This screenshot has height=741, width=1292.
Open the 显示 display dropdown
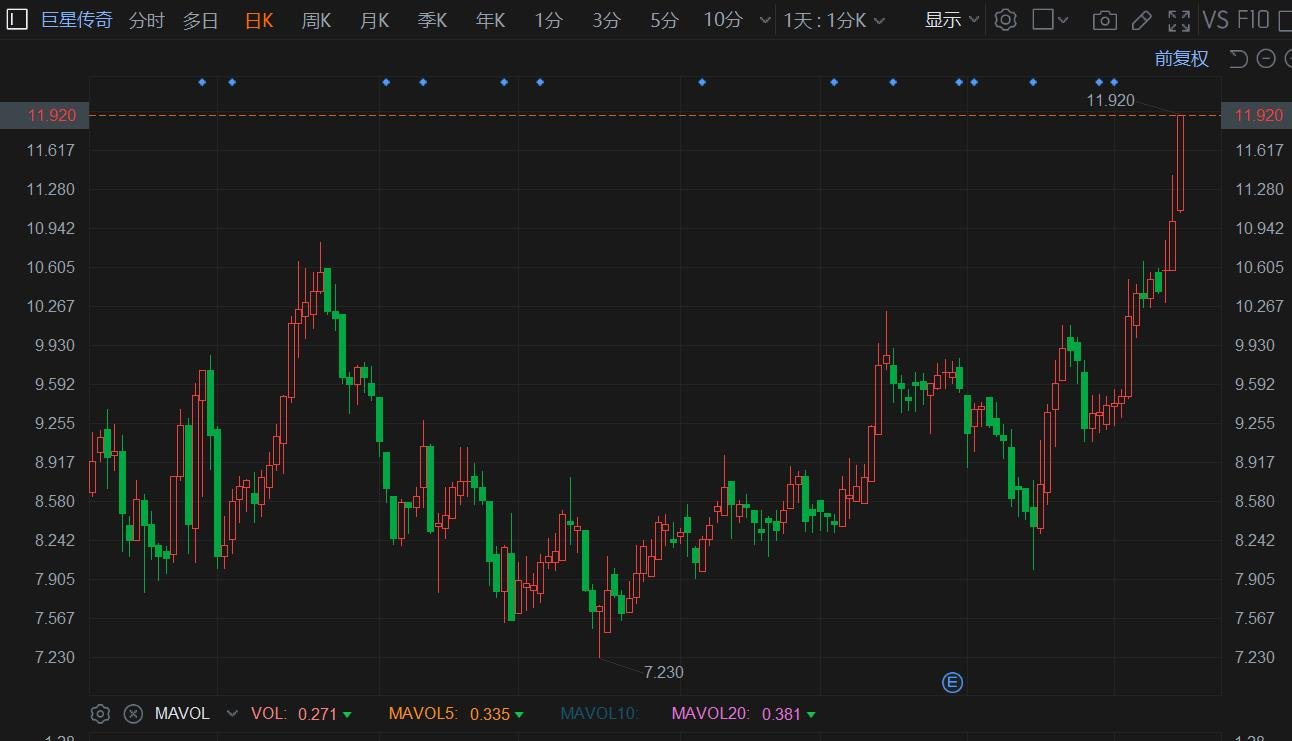[x=952, y=20]
